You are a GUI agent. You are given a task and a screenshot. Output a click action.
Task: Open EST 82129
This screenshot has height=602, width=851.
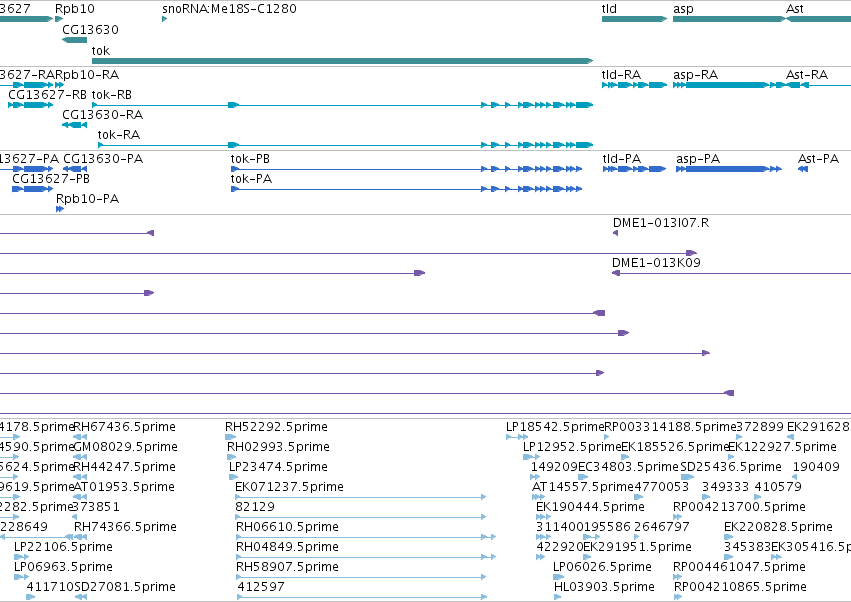[x=255, y=507]
